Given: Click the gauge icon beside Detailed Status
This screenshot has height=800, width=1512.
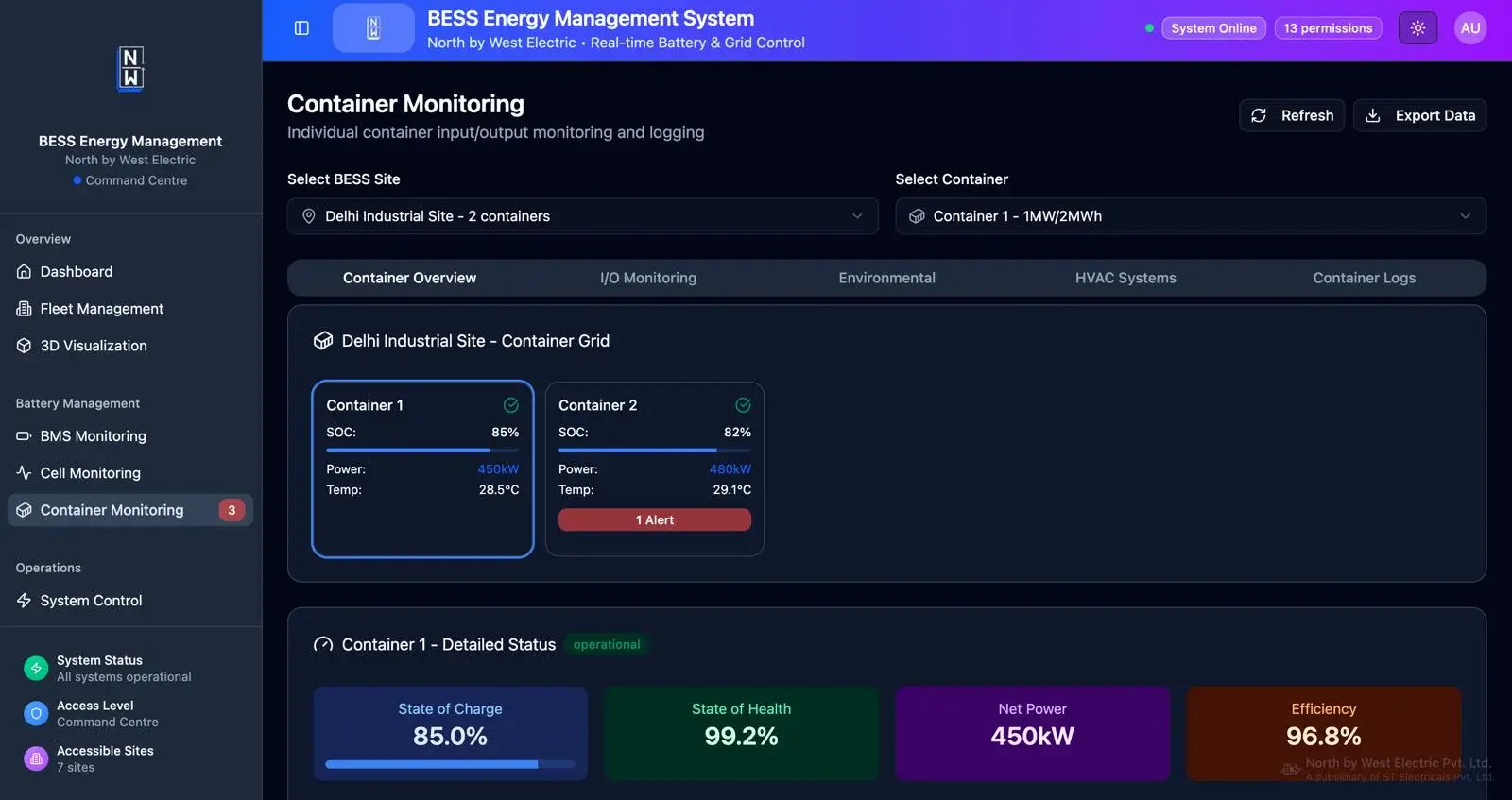Looking at the screenshot, I should 323,645.
